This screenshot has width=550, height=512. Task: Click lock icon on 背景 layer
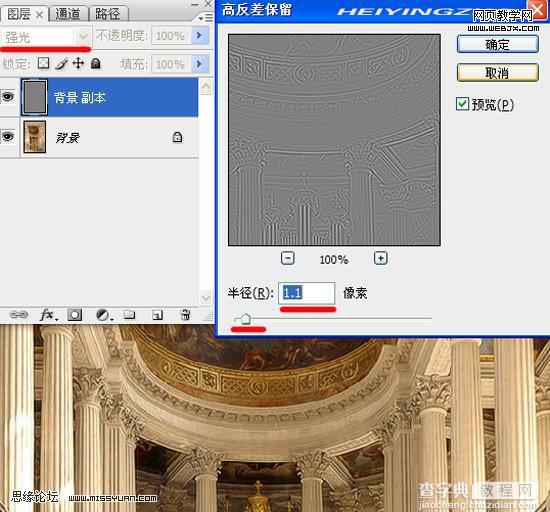177,137
